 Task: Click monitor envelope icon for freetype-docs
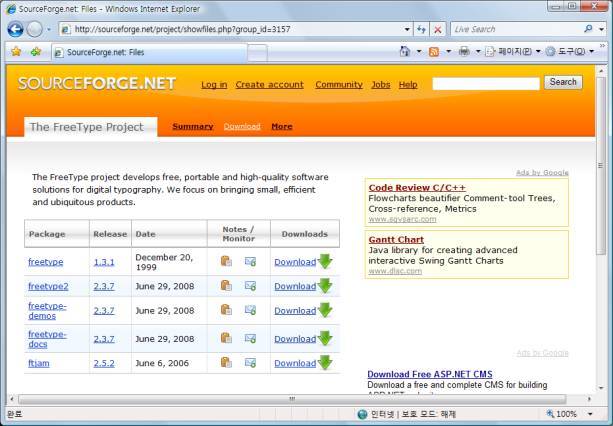click(x=250, y=338)
